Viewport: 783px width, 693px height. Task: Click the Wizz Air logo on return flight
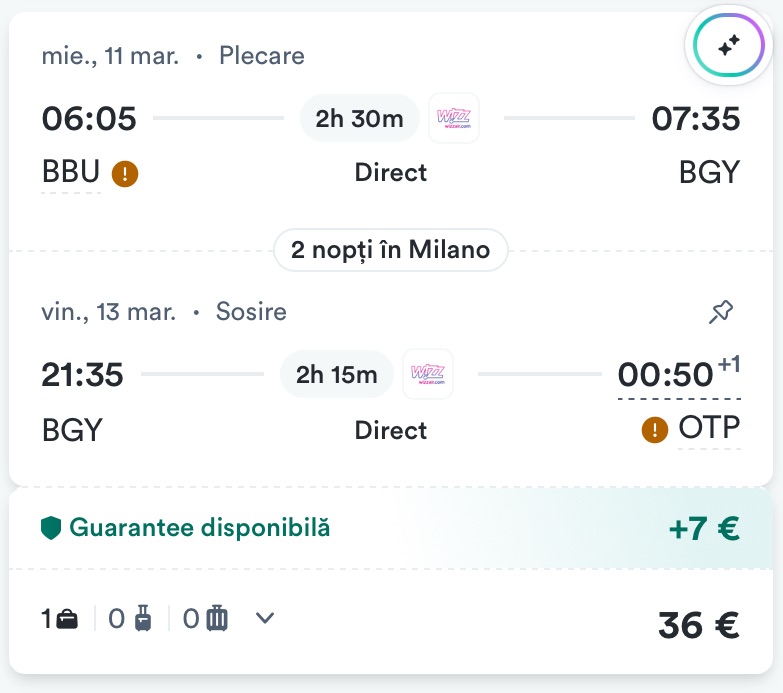[427, 375]
